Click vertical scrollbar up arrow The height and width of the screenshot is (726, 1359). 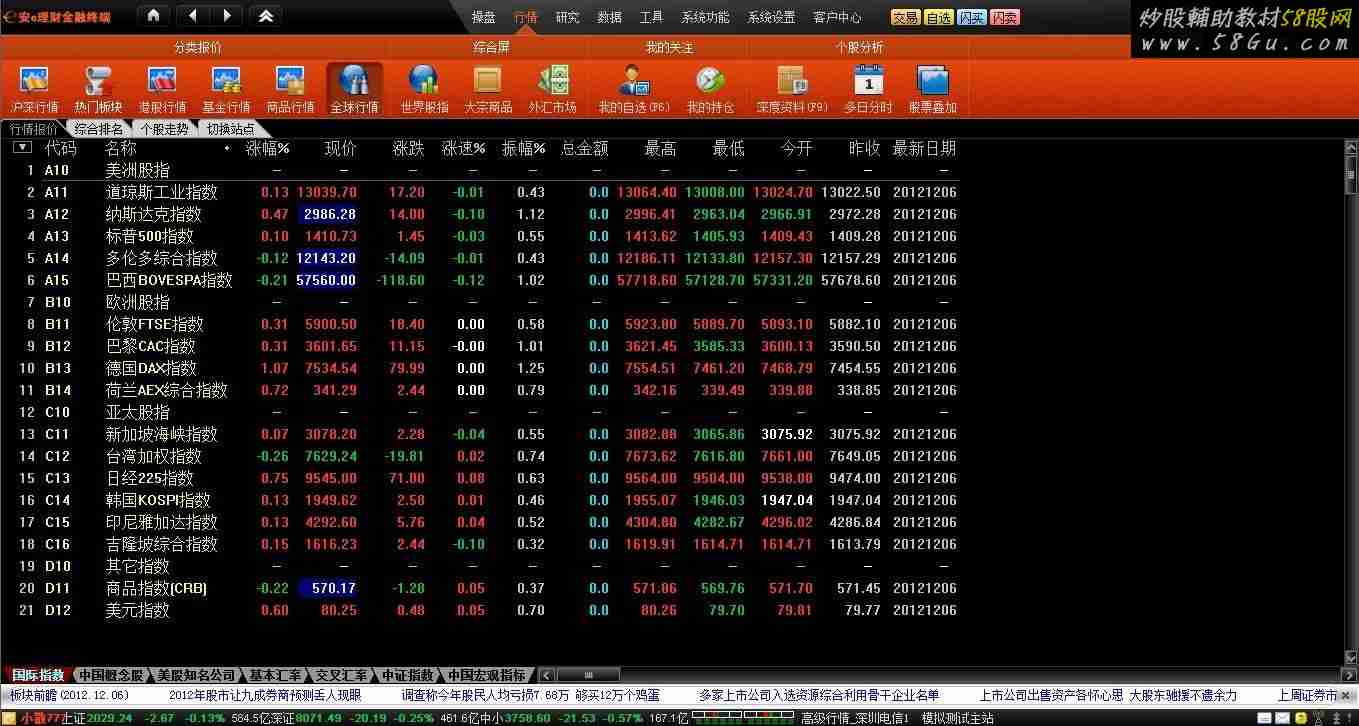pyautogui.click(x=1351, y=147)
